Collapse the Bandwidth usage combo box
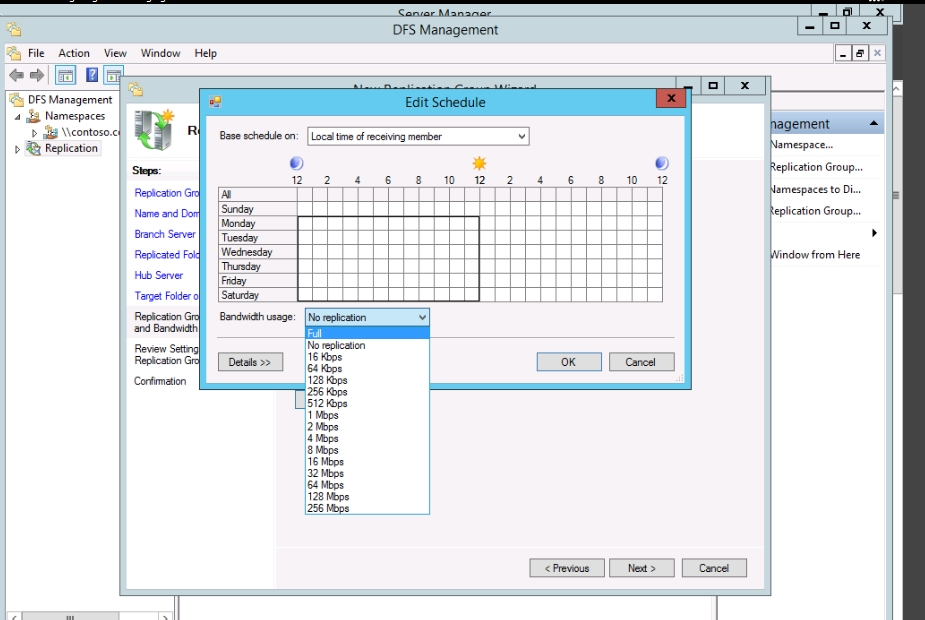This screenshot has width=925, height=620. (422, 317)
